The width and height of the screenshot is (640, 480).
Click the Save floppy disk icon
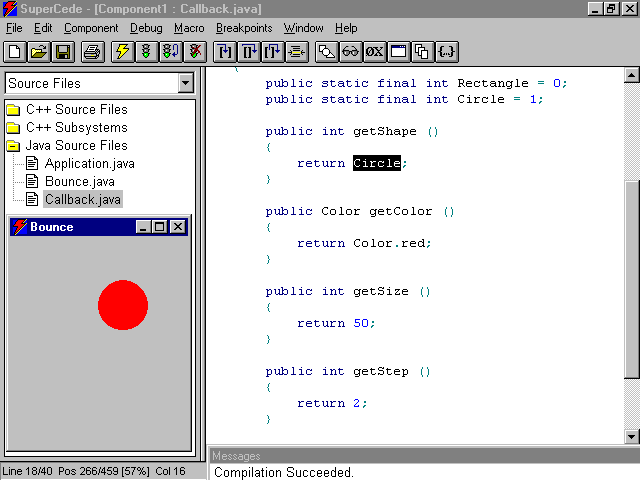[63, 52]
